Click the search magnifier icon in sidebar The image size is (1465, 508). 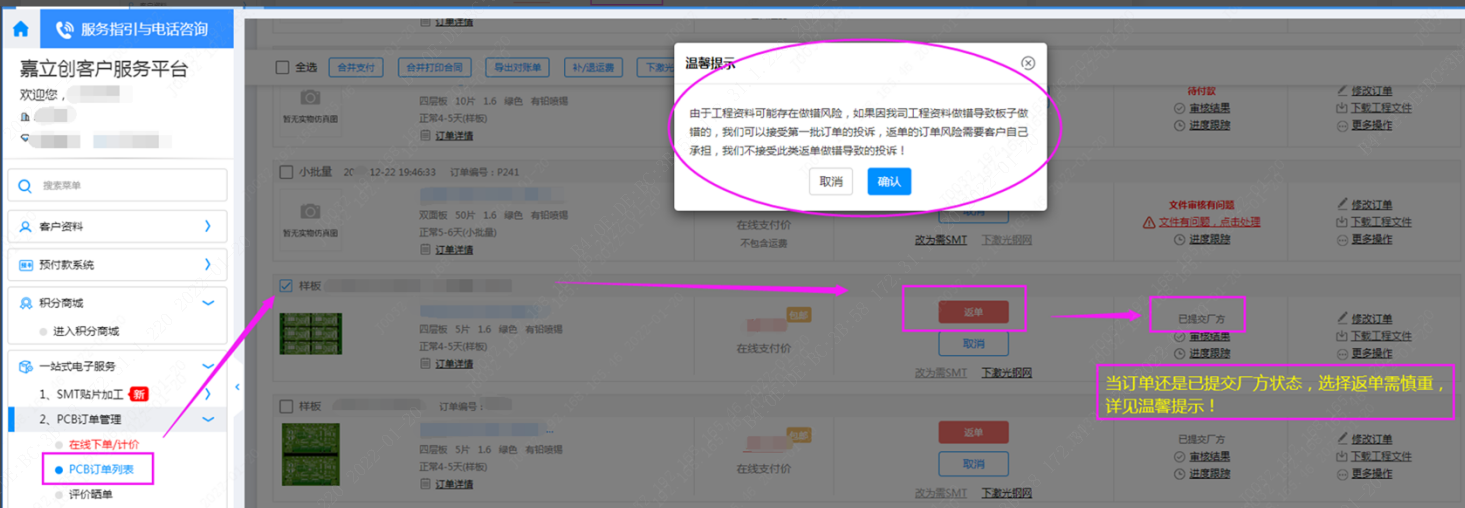click(x=26, y=185)
